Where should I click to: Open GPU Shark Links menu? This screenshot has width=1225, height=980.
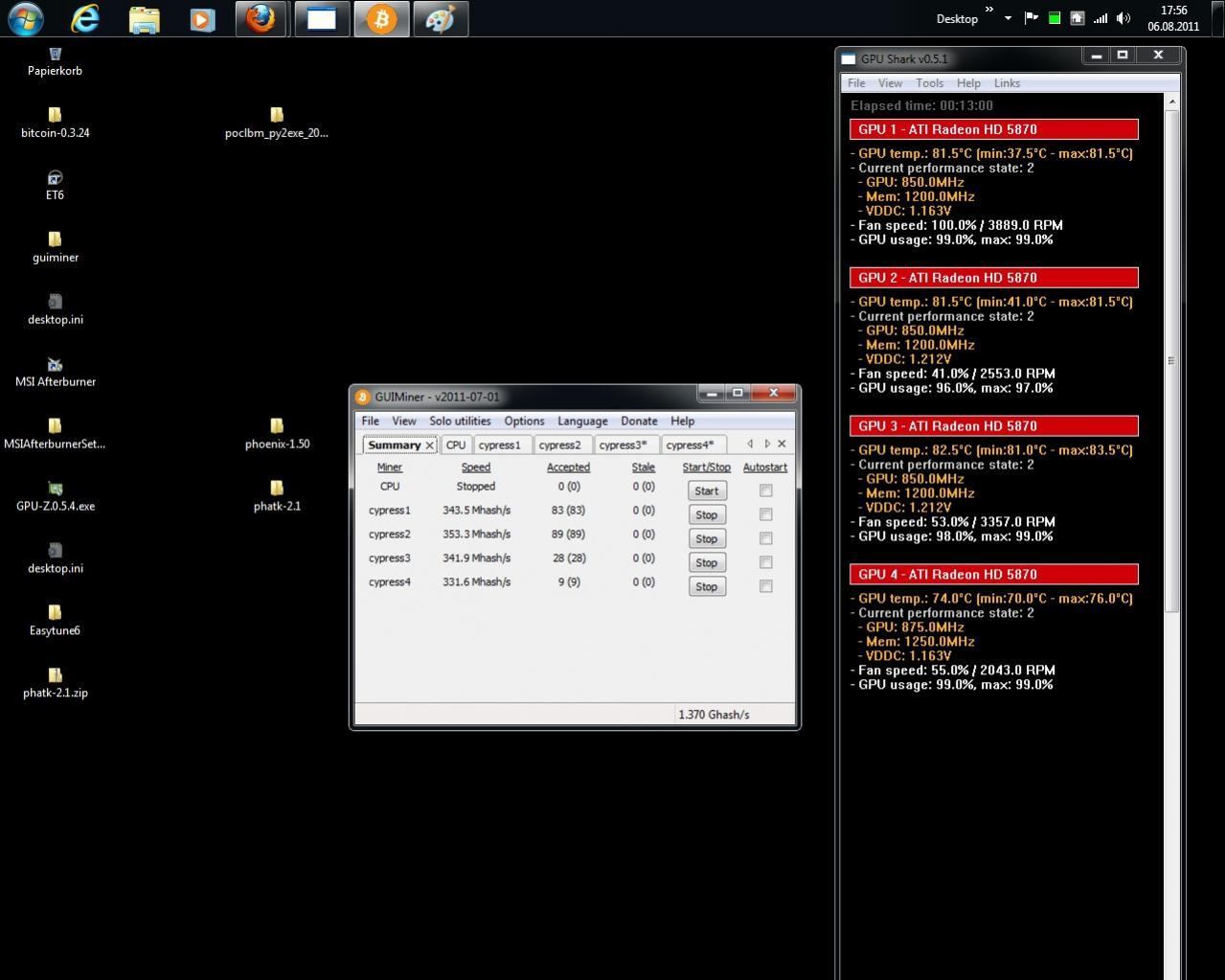click(x=1007, y=83)
